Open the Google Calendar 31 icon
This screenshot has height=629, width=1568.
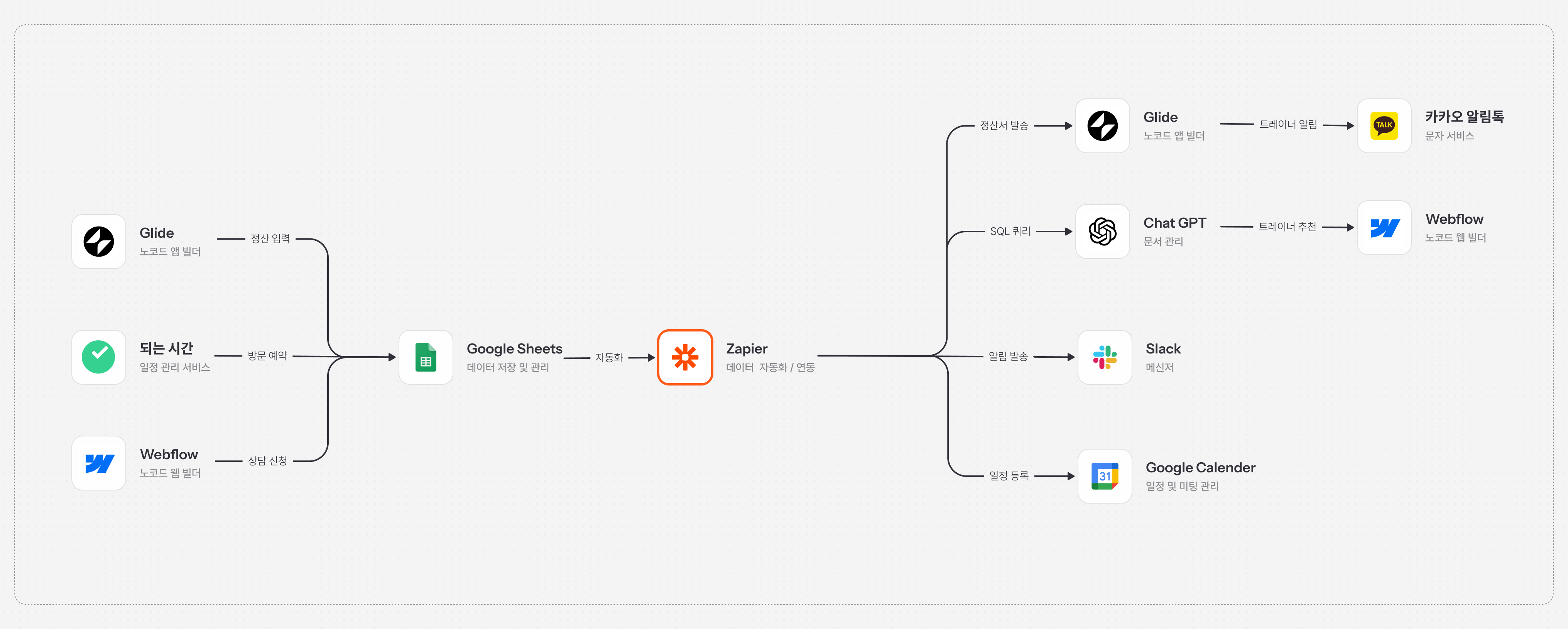tap(1104, 476)
